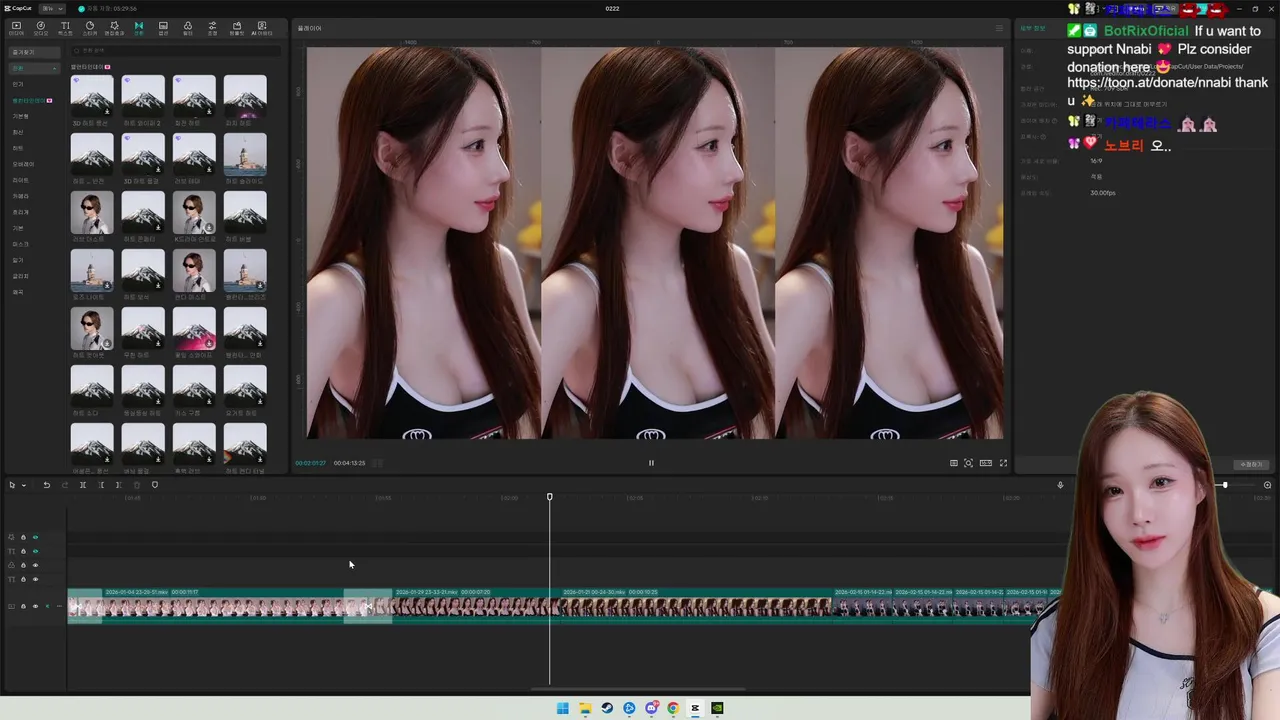This screenshot has height=720, width=1280.
Task: Select the 최신 category in sidebar
Action: click(x=18, y=132)
